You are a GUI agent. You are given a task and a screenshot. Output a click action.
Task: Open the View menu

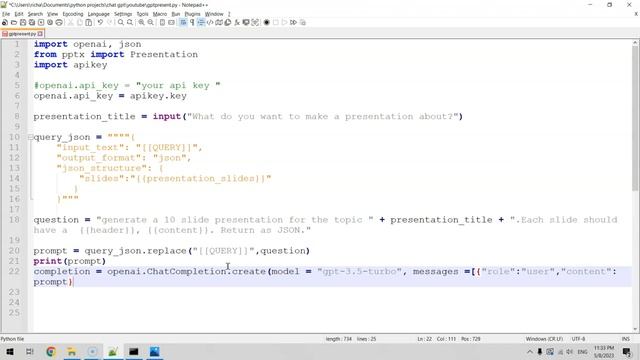click(52, 14)
